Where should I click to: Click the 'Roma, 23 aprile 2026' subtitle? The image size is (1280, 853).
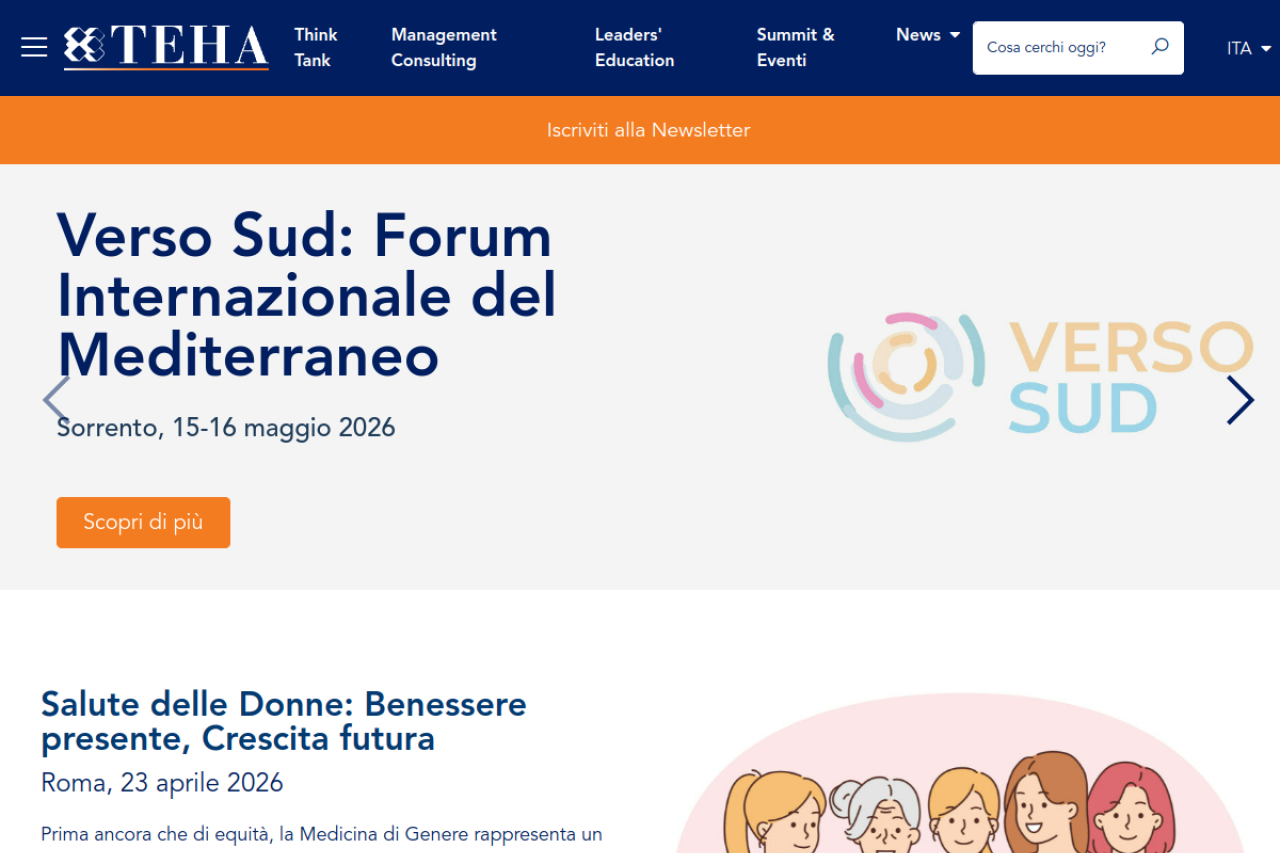coord(162,783)
